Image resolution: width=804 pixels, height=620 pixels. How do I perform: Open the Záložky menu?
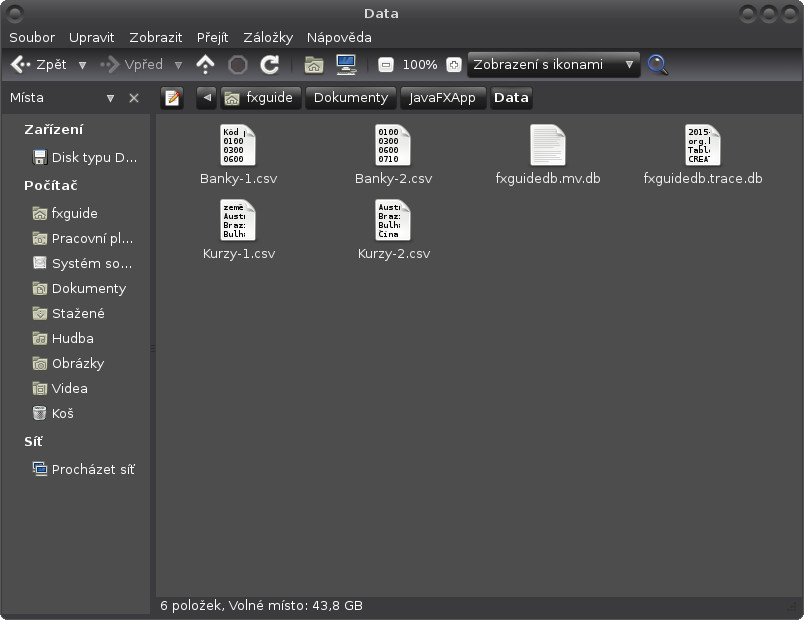[x=267, y=37]
